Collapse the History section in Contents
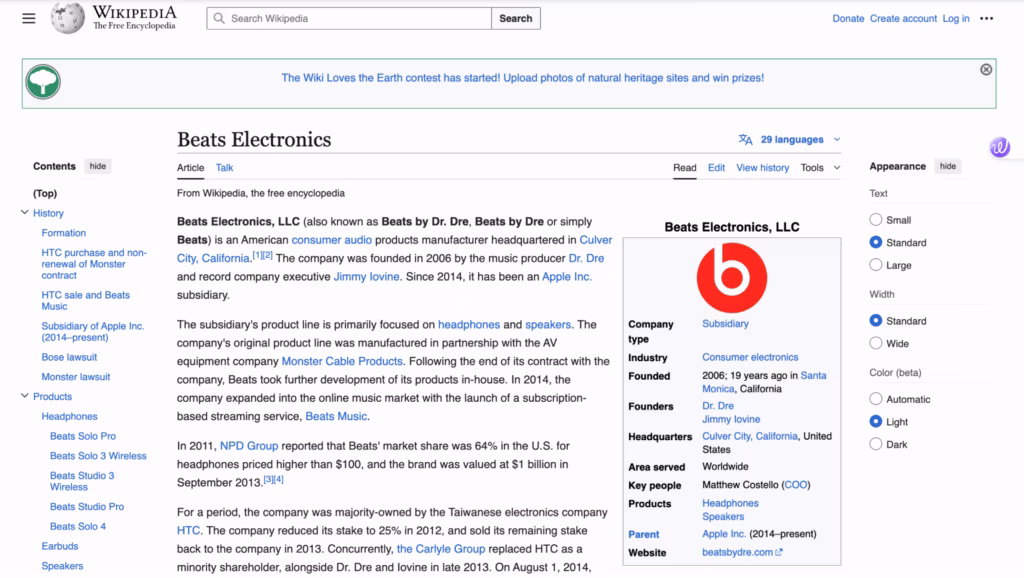 tap(25, 213)
